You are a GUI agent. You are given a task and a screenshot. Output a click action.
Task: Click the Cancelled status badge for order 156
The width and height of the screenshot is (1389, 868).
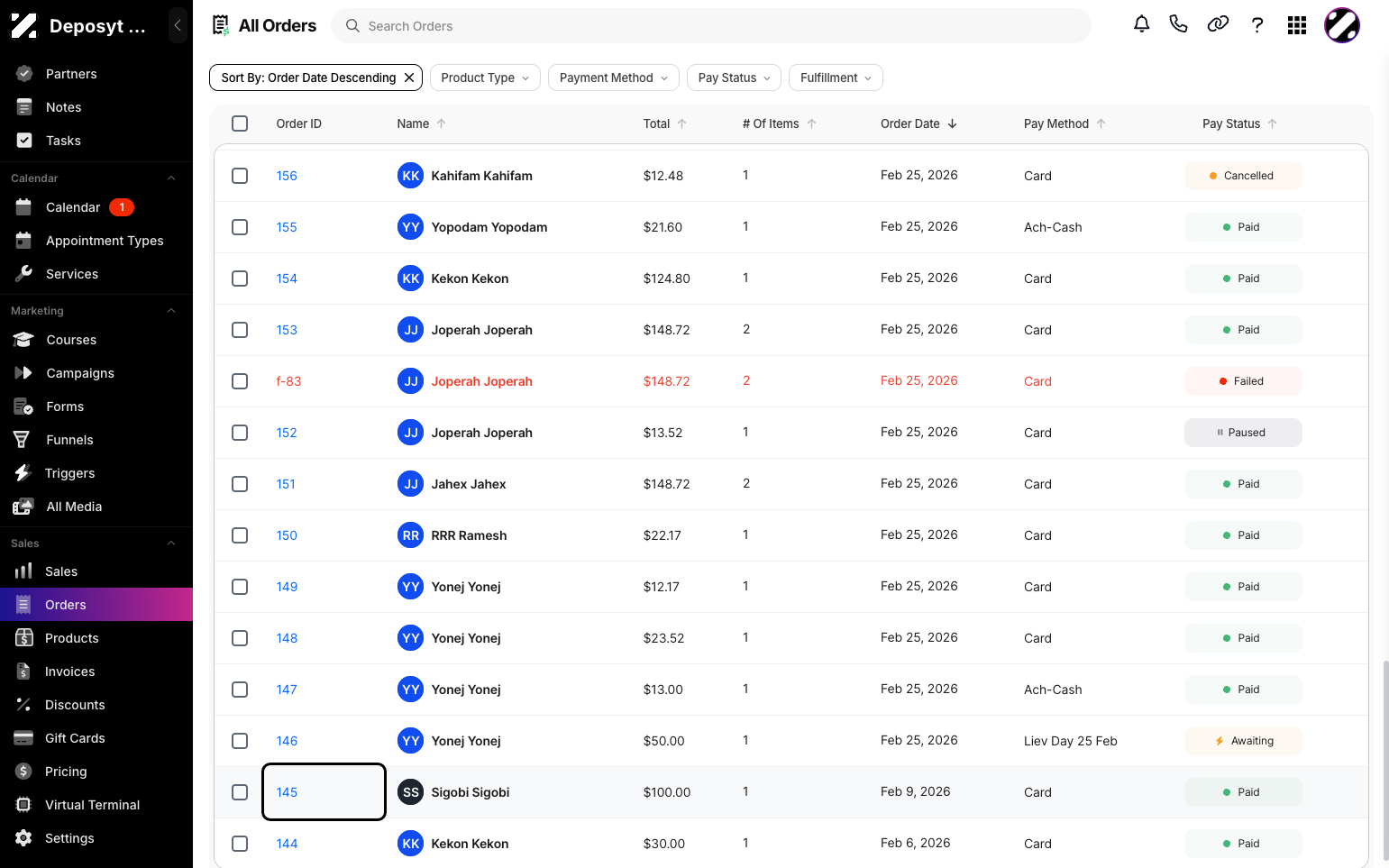[x=1243, y=176]
